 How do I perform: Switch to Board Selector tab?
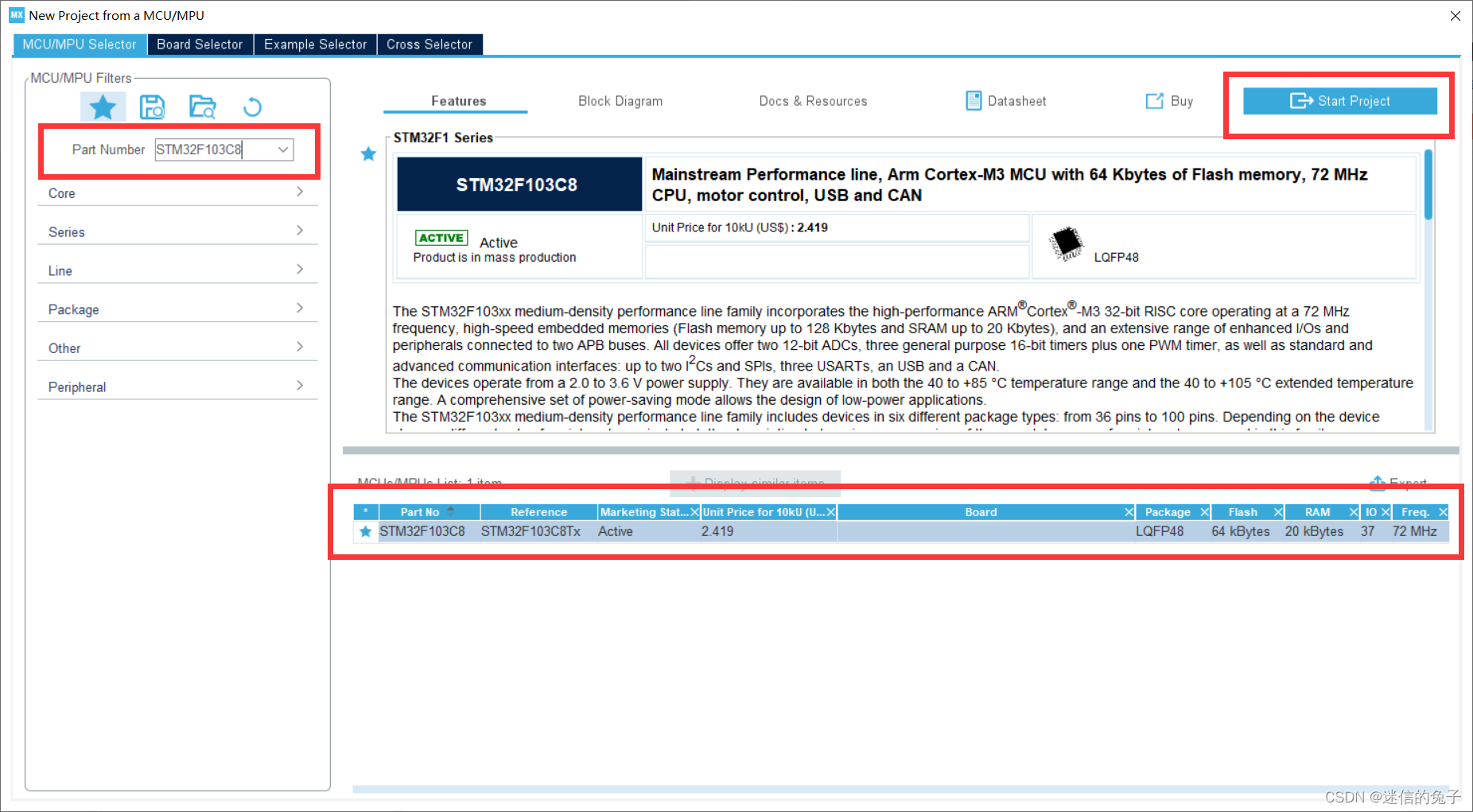(x=200, y=45)
